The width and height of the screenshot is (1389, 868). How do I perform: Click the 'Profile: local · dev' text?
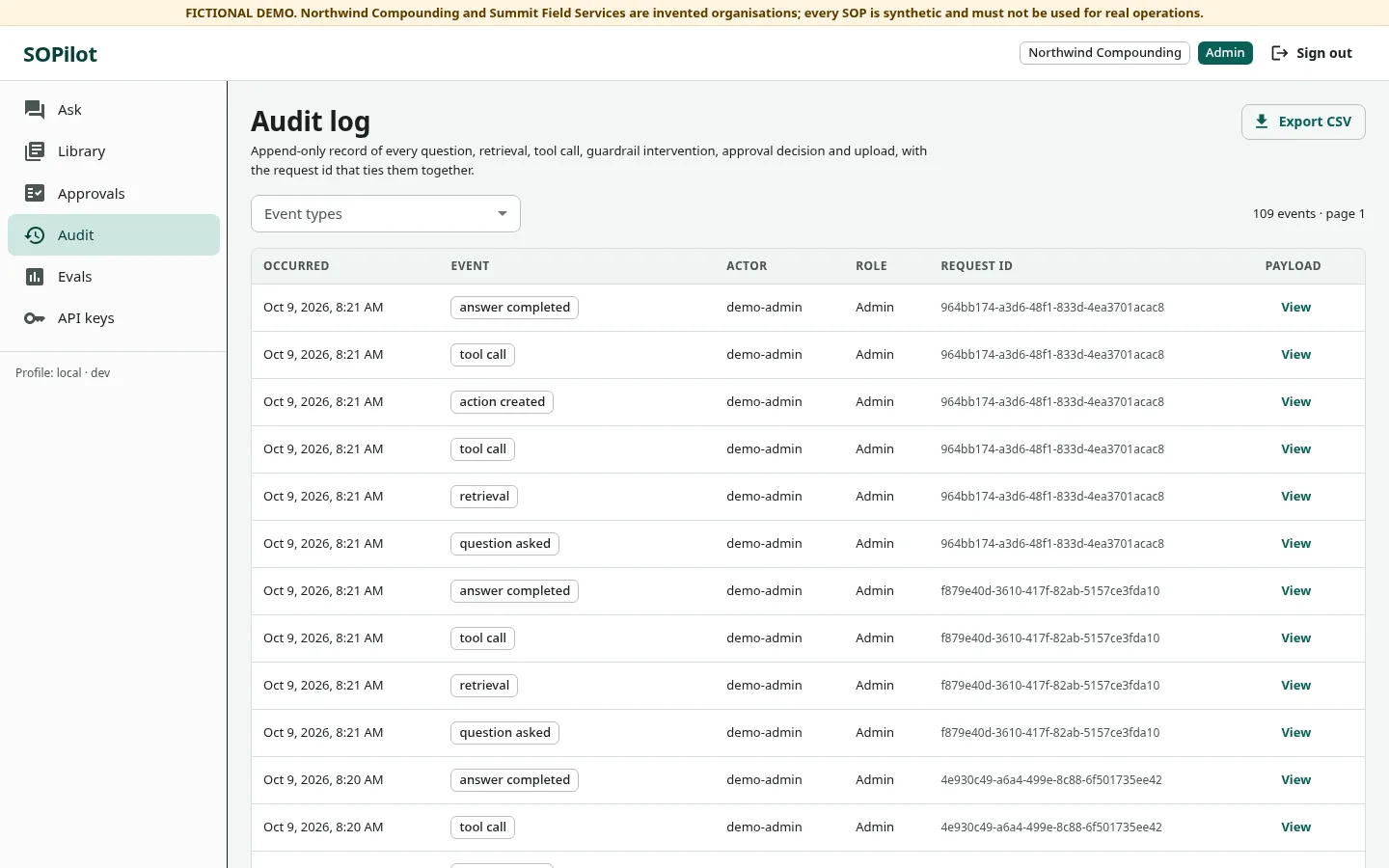(63, 373)
